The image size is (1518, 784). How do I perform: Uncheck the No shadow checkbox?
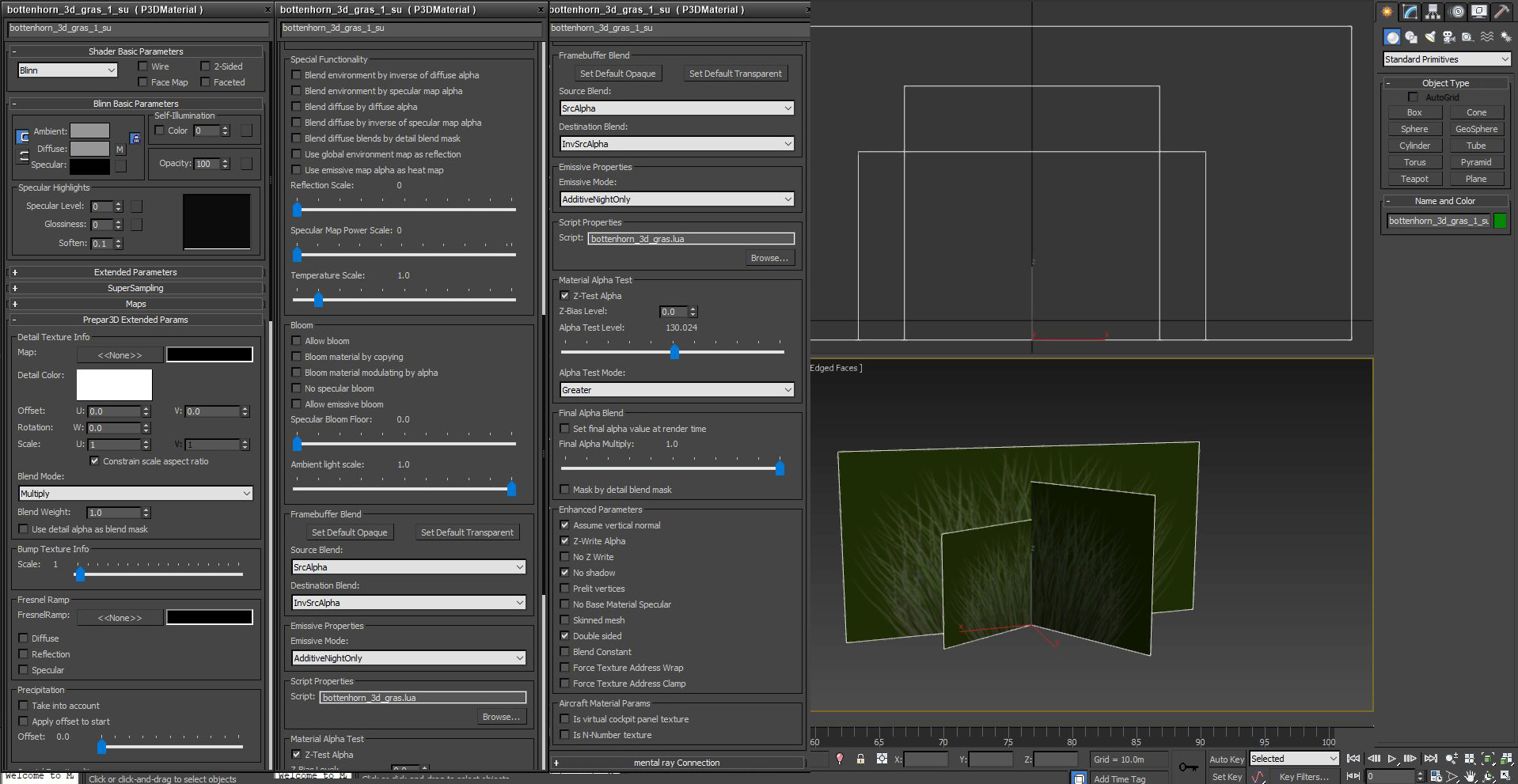click(565, 573)
